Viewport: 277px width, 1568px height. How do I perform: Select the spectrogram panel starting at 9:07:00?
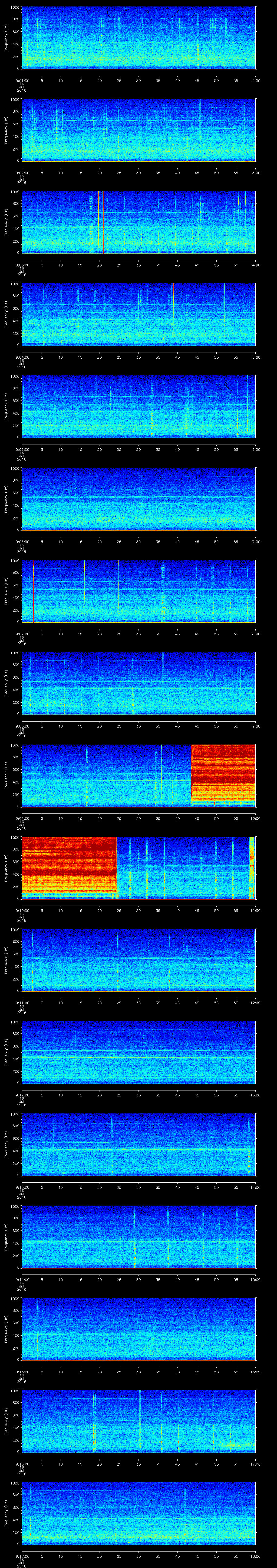click(138, 591)
